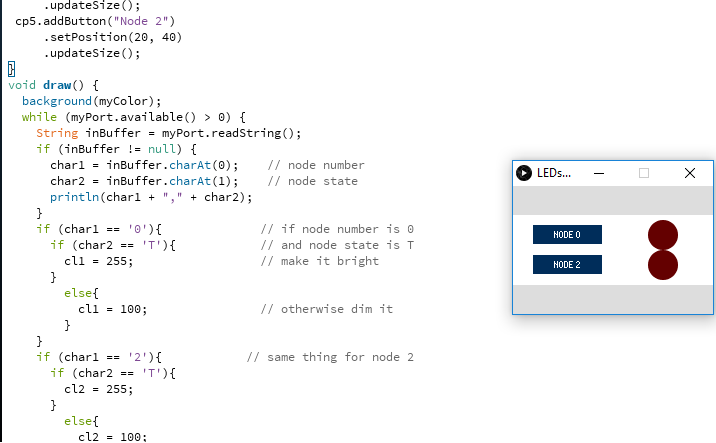This screenshot has width=716, height=443.
Task: Click 'String inBuffer = myPort.readString();'
Action: click(x=168, y=133)
